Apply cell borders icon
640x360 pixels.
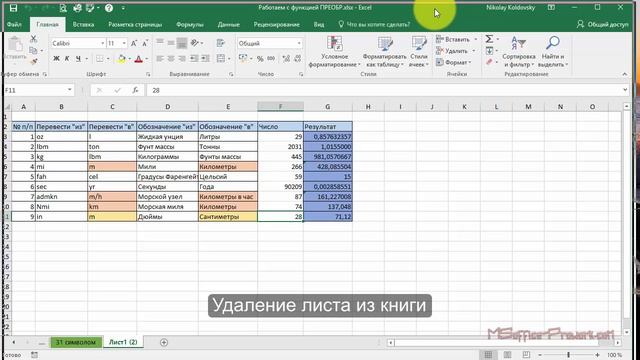100,59
